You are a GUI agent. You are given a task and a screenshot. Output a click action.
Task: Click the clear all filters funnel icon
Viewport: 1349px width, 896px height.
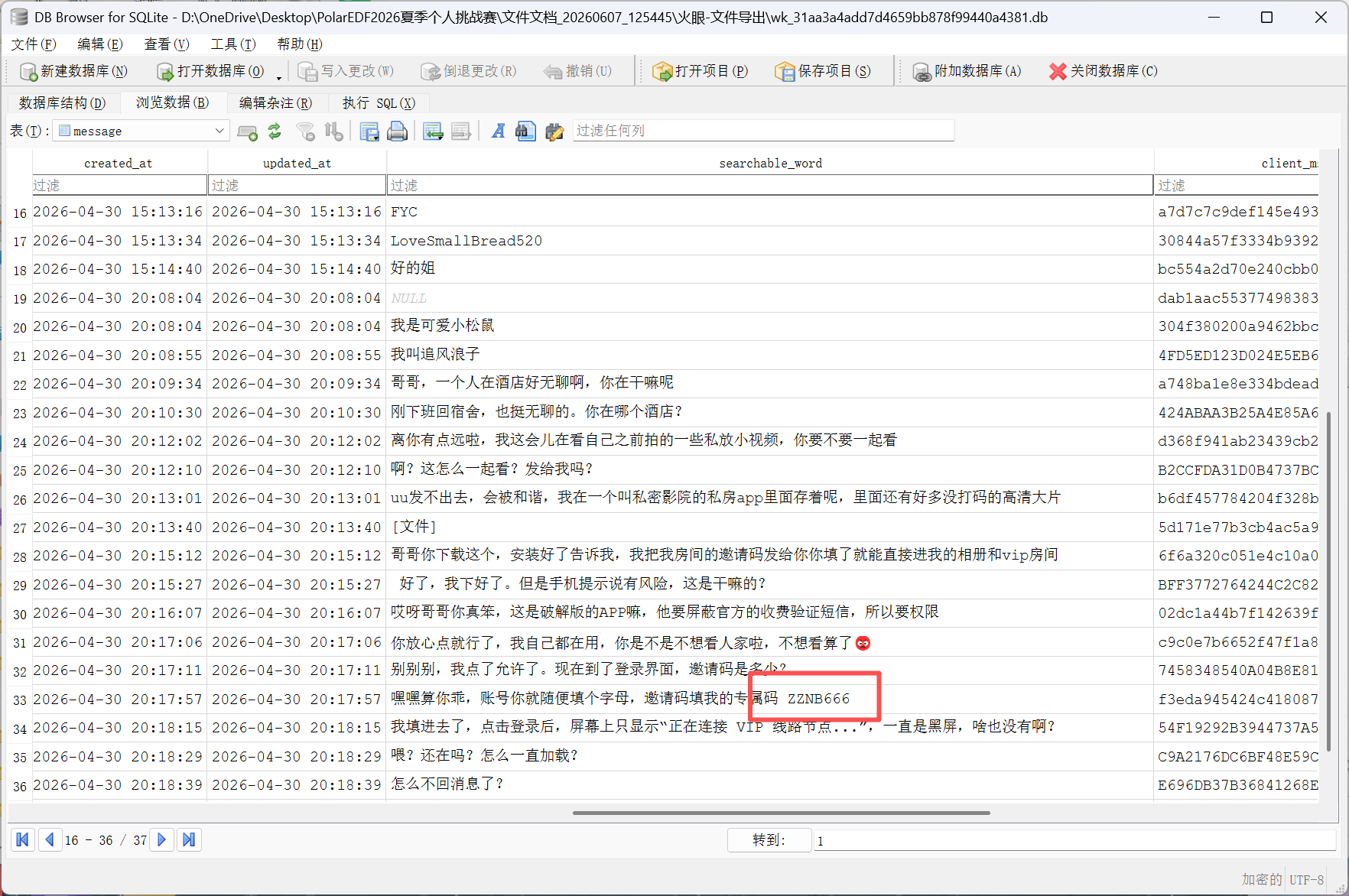[306, 131]
